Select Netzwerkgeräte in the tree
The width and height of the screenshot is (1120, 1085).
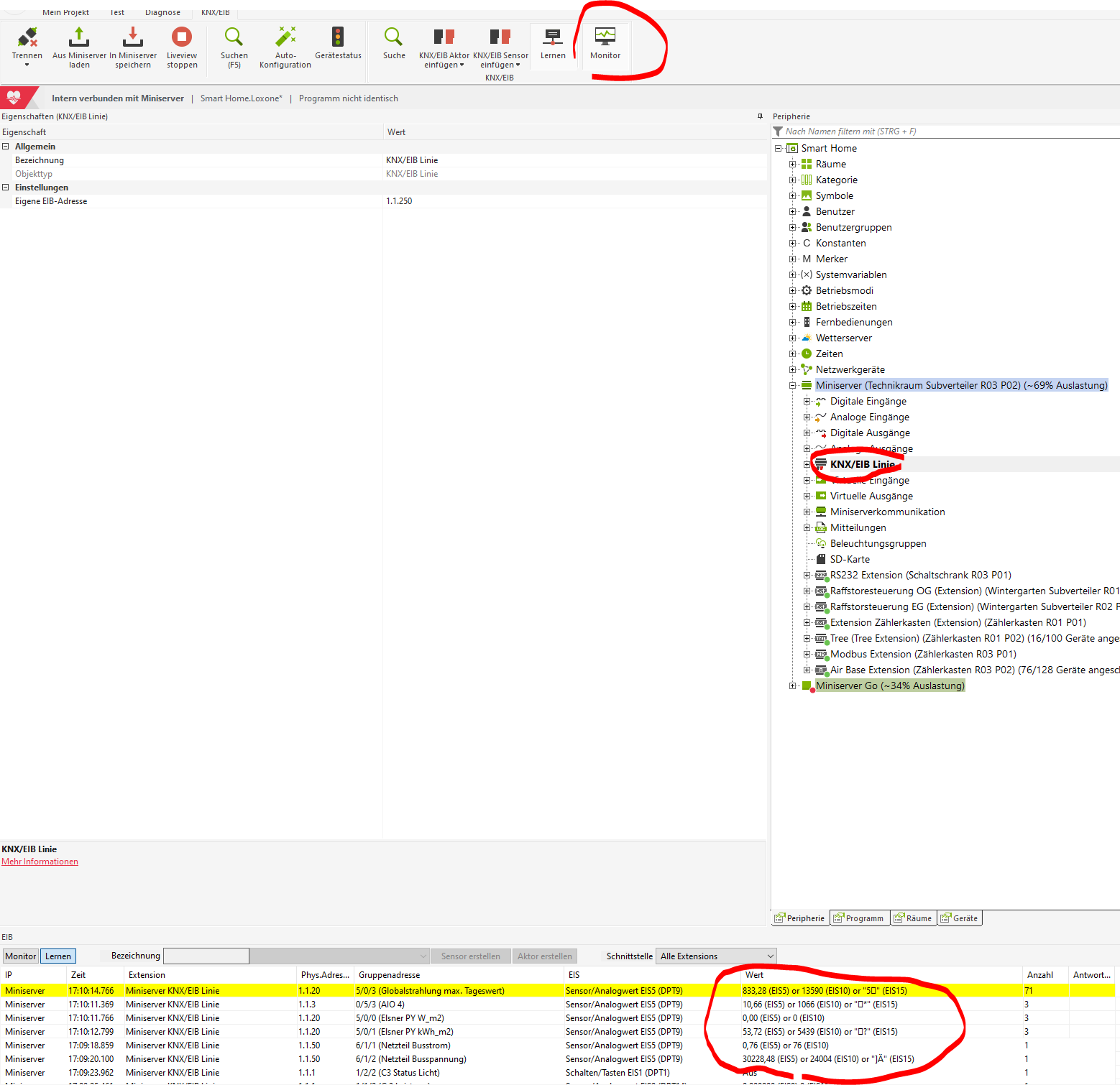(850, 369)
